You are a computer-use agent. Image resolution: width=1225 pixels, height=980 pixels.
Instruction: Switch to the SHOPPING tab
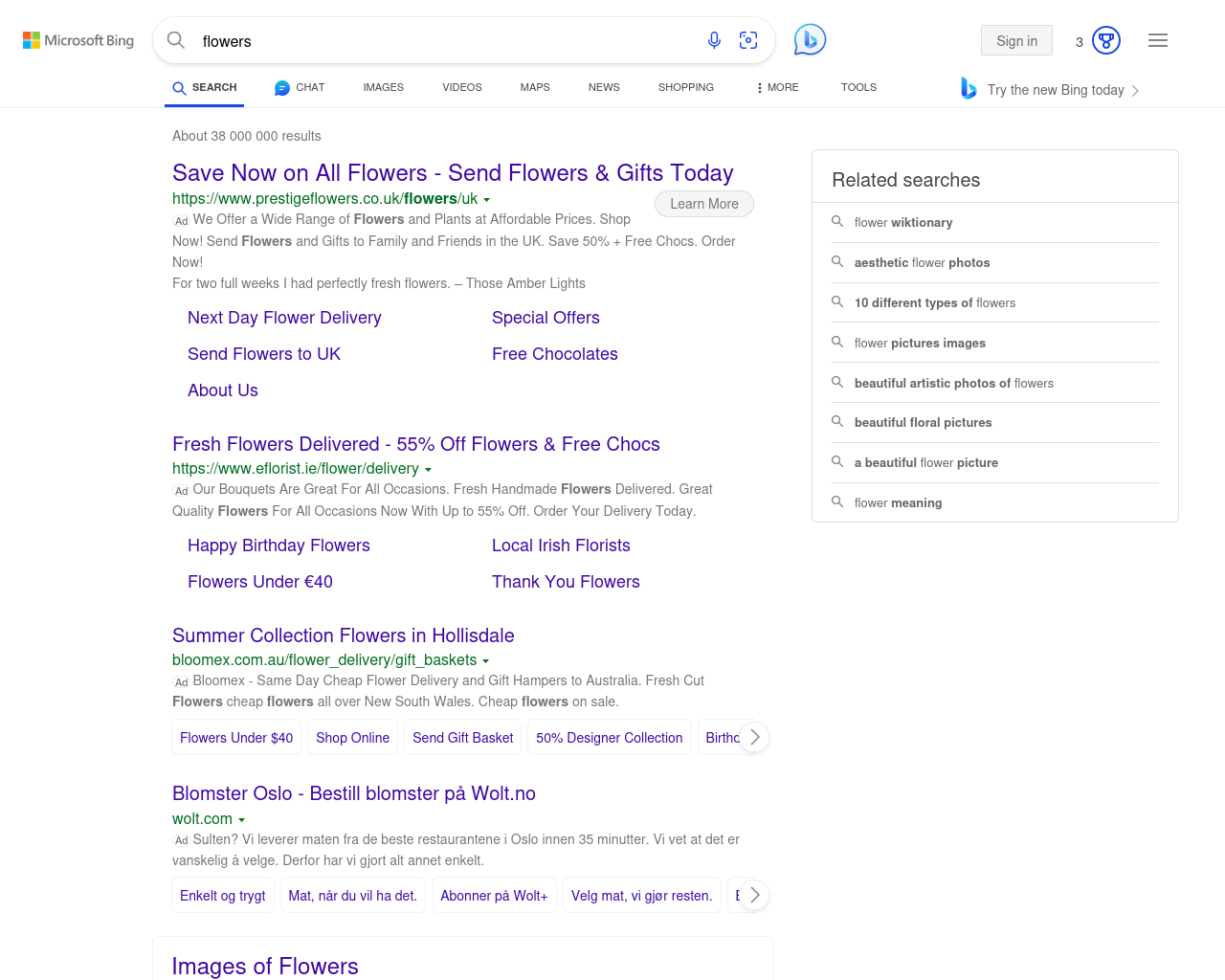(686, 87)
